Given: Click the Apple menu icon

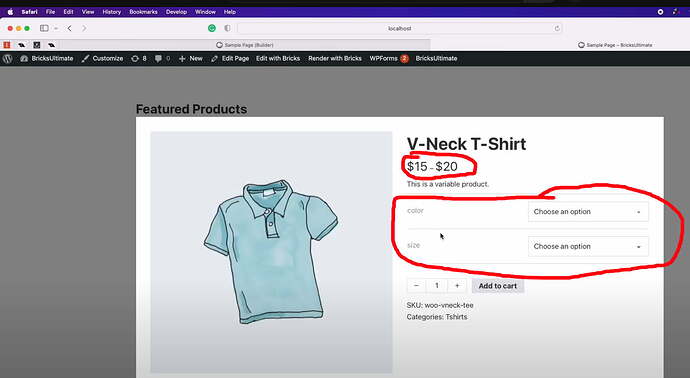Looking at the screenshot, I should (x=10, y=12).
